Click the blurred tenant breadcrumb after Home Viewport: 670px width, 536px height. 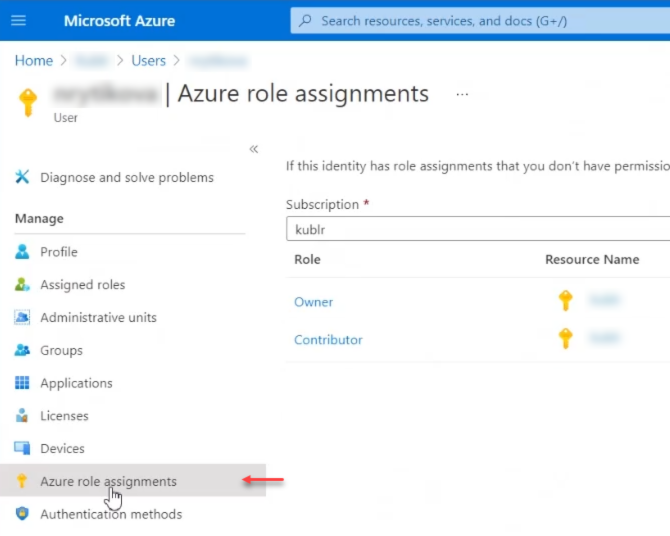coord(91,61)
